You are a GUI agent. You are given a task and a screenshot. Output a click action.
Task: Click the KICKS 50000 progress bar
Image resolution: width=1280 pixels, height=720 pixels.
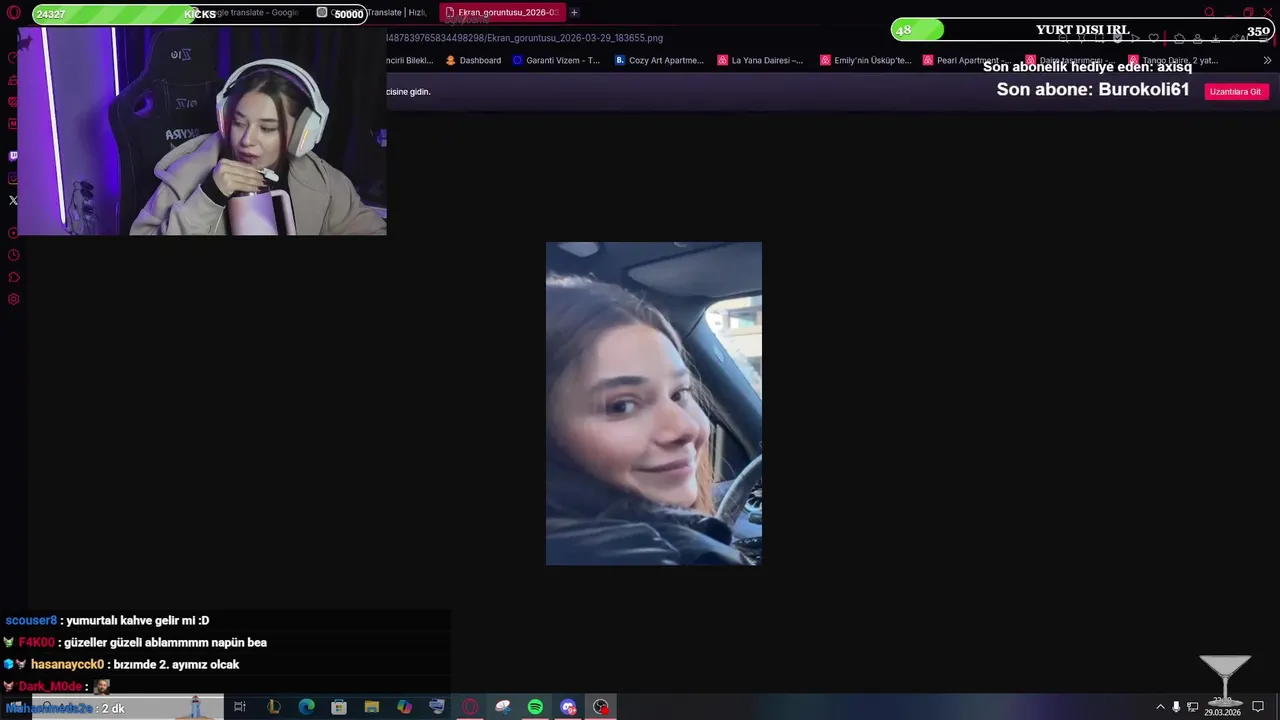[x=199, y=14]
